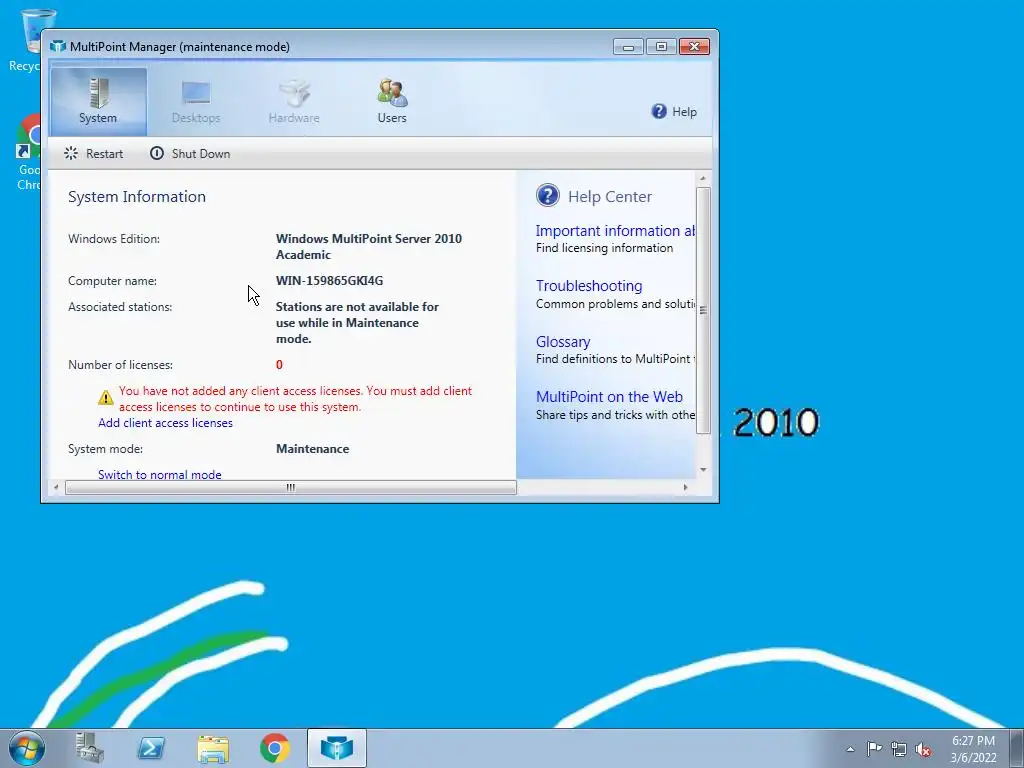This screenshot has width=1024, height=768.
Task: Click Add client access licenses
Action: pyautogui.click(x=165, y=423)
